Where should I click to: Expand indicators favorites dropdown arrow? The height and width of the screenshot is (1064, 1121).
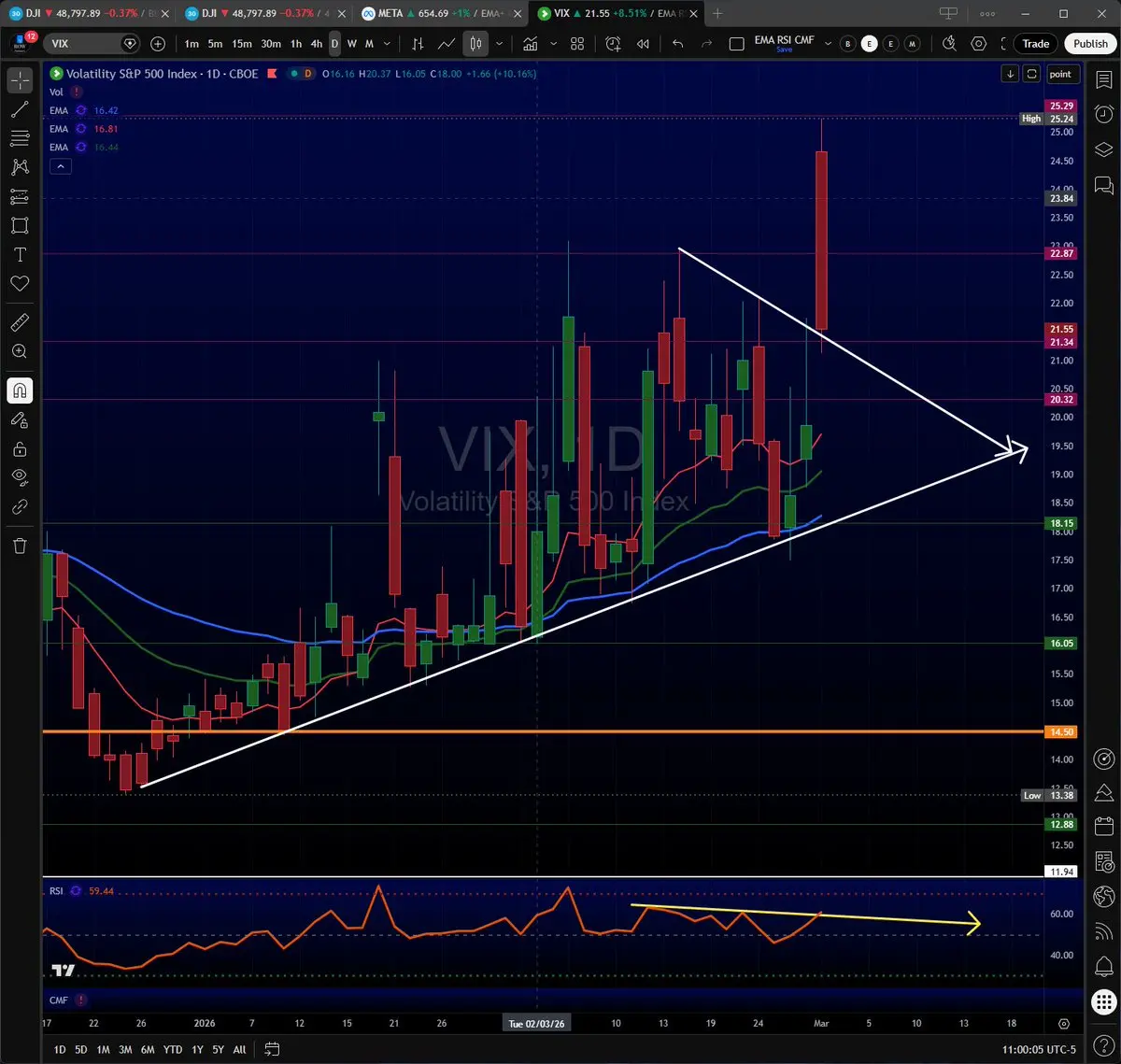click(x=554, y=44)
